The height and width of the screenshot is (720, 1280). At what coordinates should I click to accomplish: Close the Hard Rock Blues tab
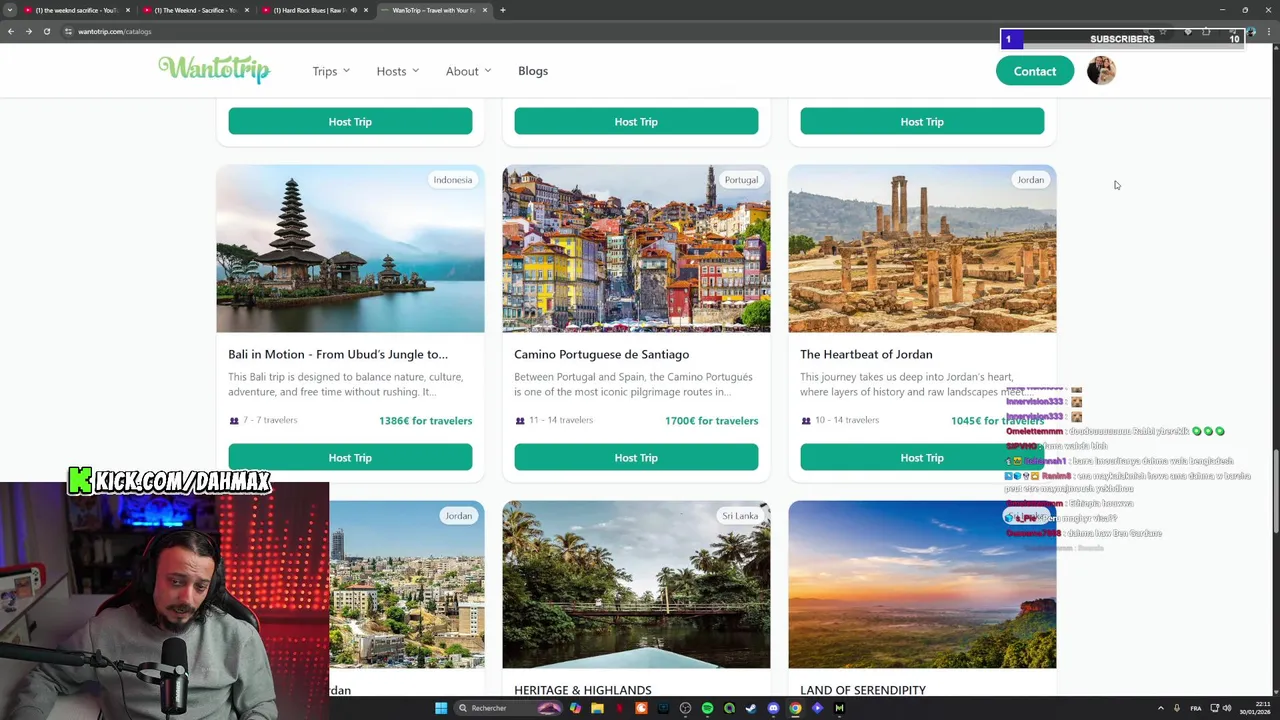pos(366,10)
